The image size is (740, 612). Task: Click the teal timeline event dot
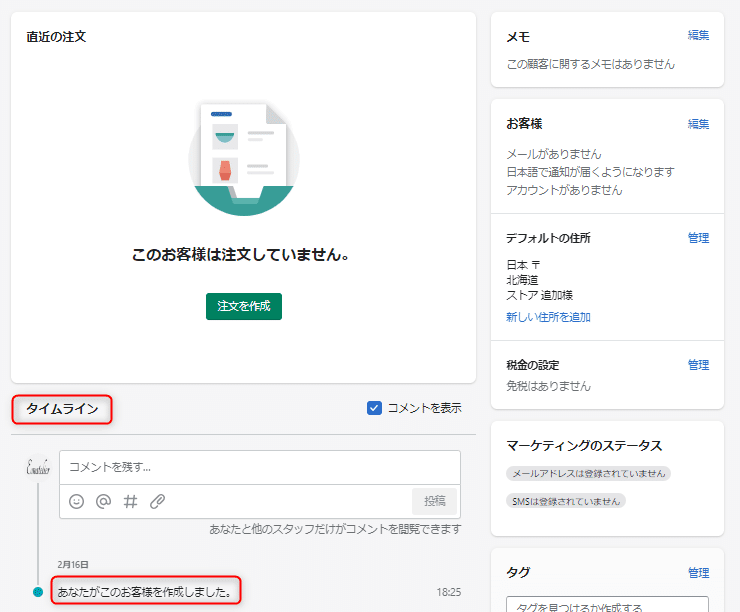tap(38, 592)
